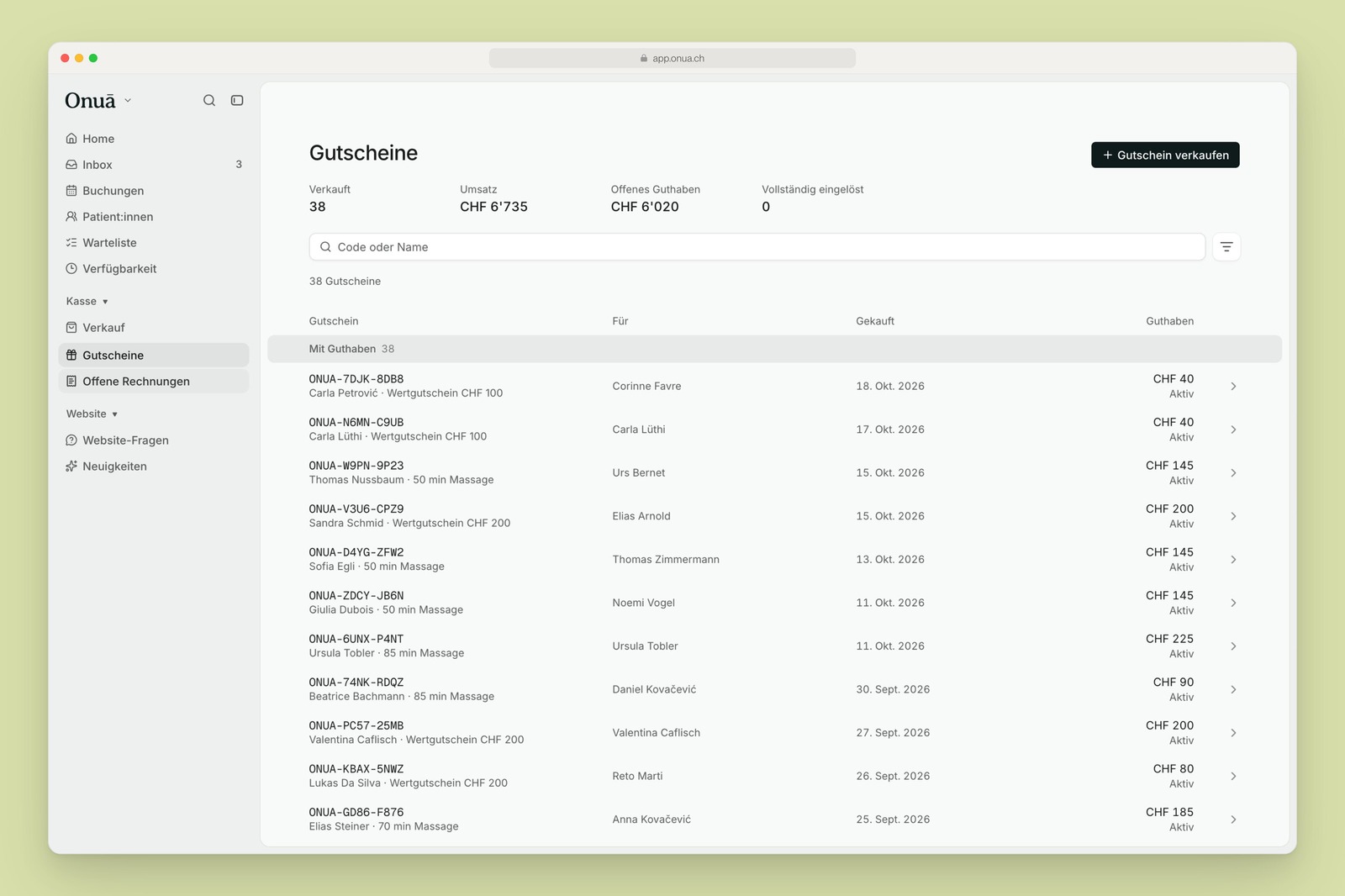Open the Onuā workspace dropdown

98,101
